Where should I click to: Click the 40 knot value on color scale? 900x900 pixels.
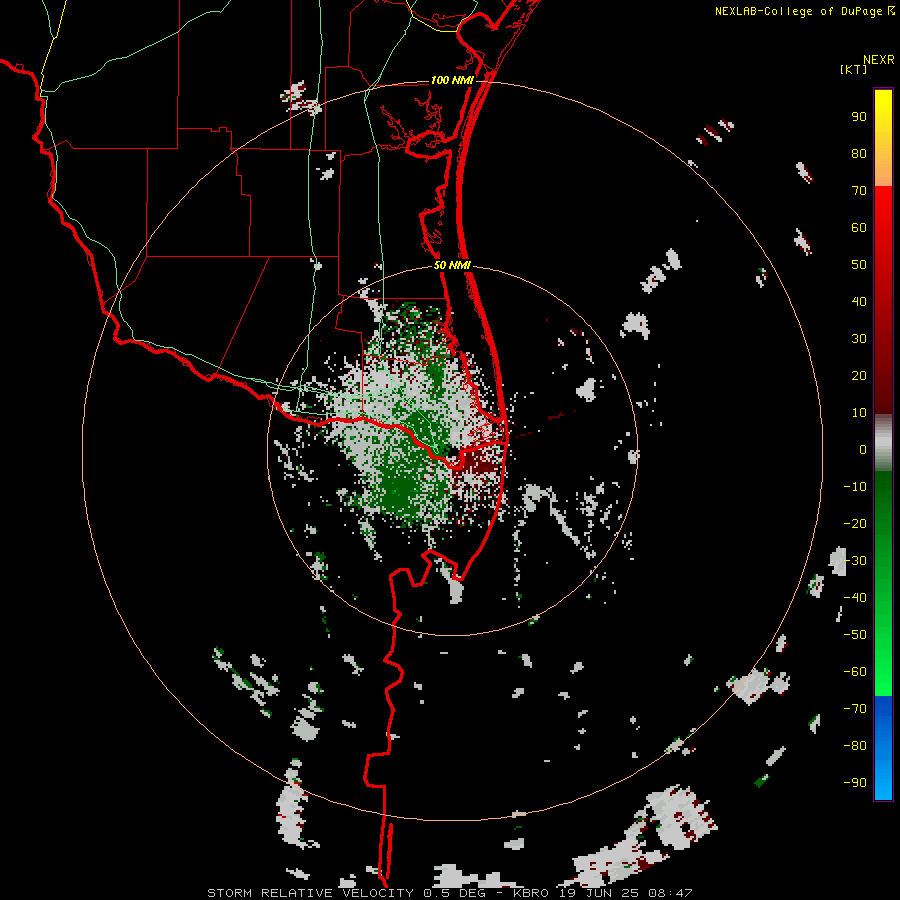(x=859, y=302)
